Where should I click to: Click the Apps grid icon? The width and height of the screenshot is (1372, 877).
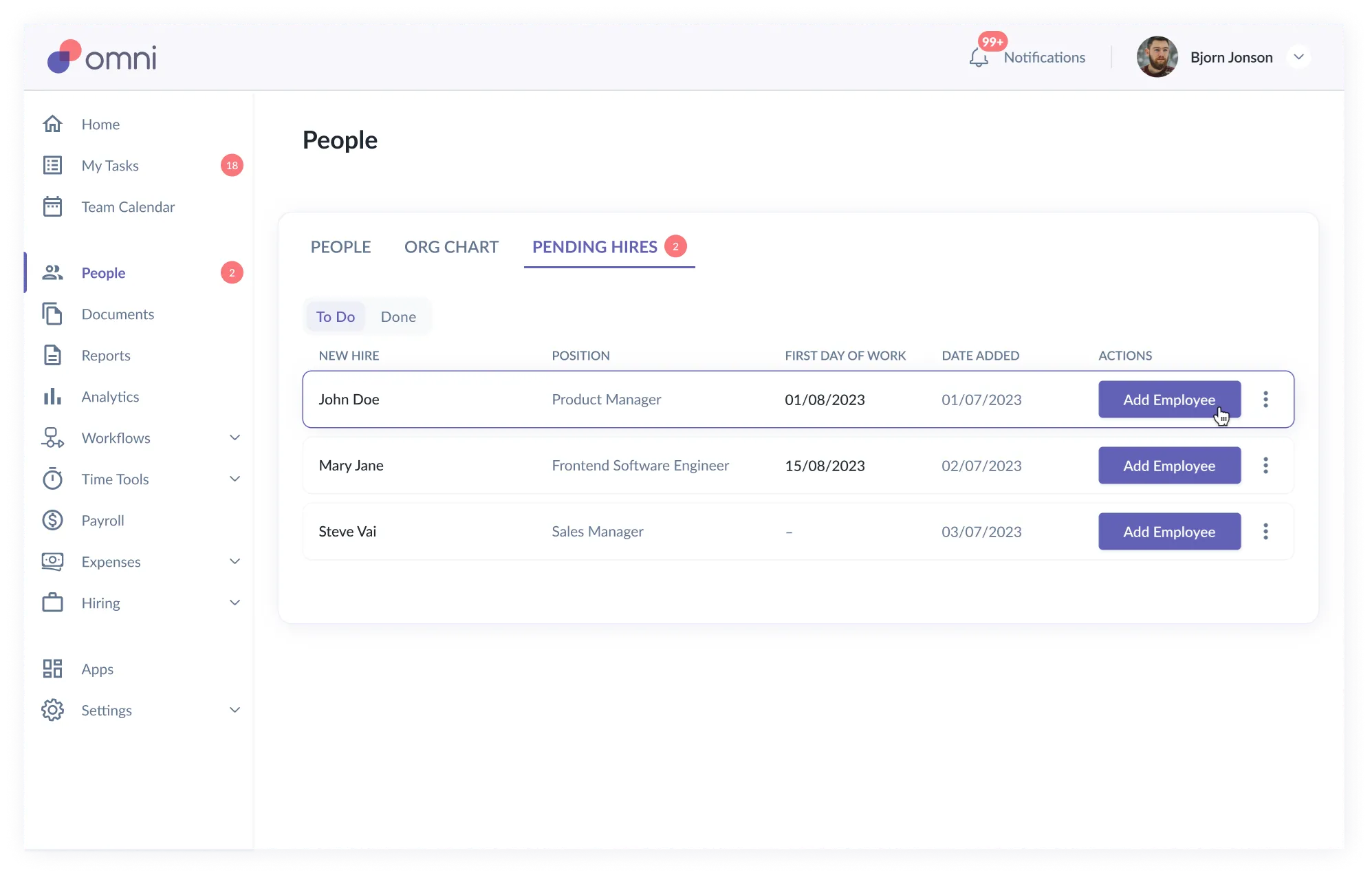[x=52, y=669]
